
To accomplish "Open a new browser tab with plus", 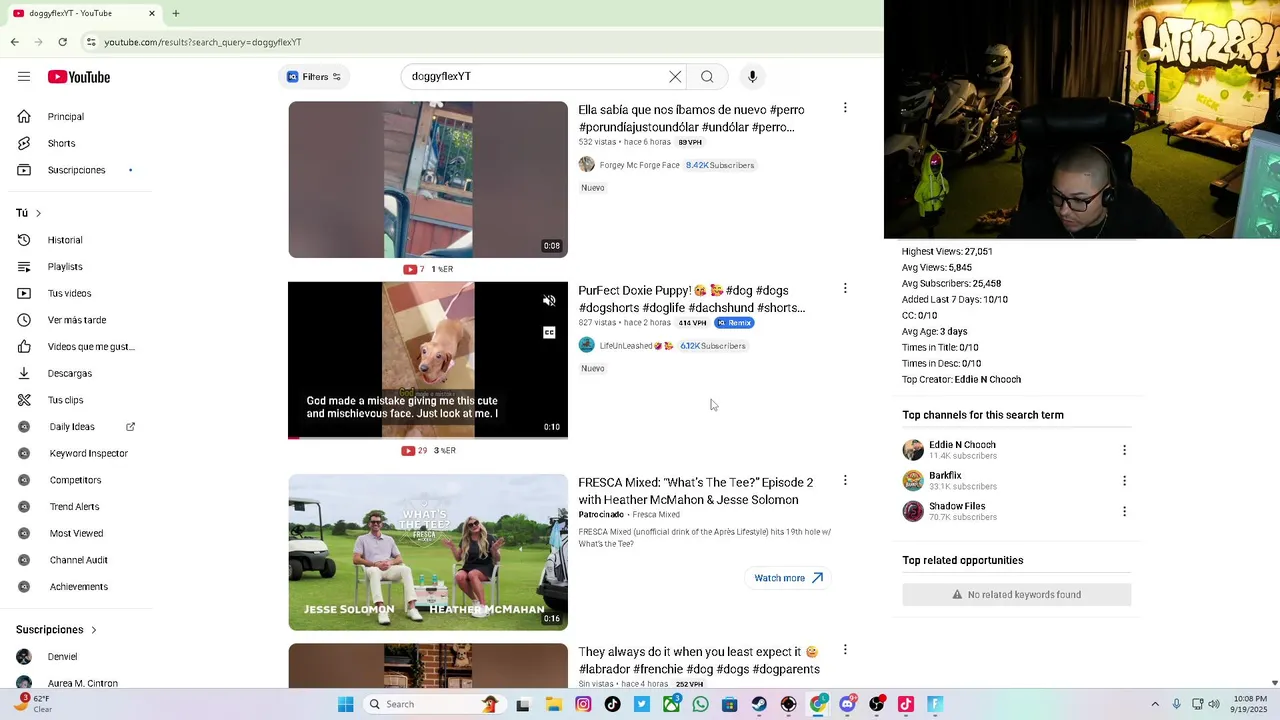I will pyautogui.click(x=176, y=13).
